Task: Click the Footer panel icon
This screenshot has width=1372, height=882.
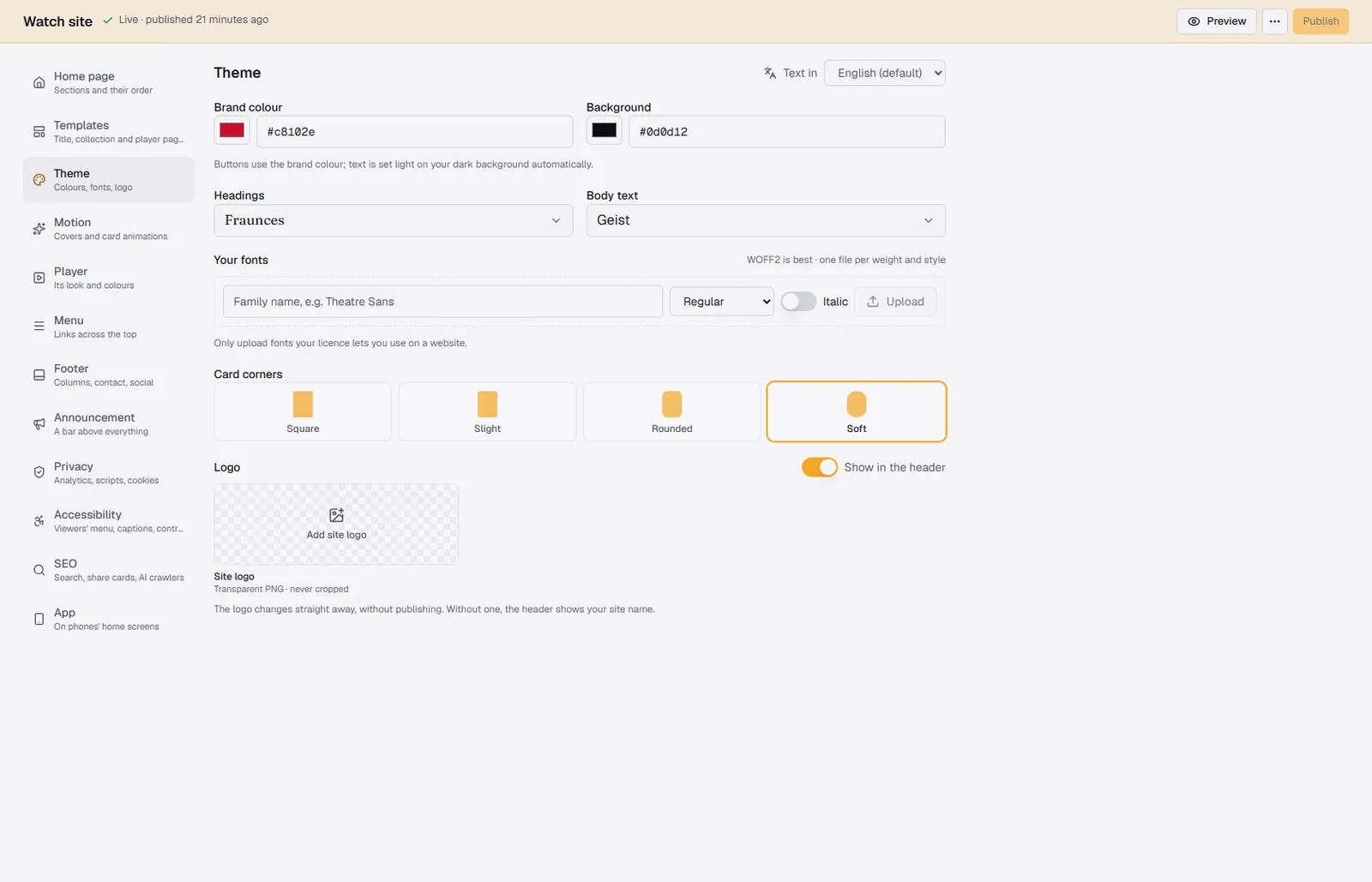Action: click(x=39, y=375)
